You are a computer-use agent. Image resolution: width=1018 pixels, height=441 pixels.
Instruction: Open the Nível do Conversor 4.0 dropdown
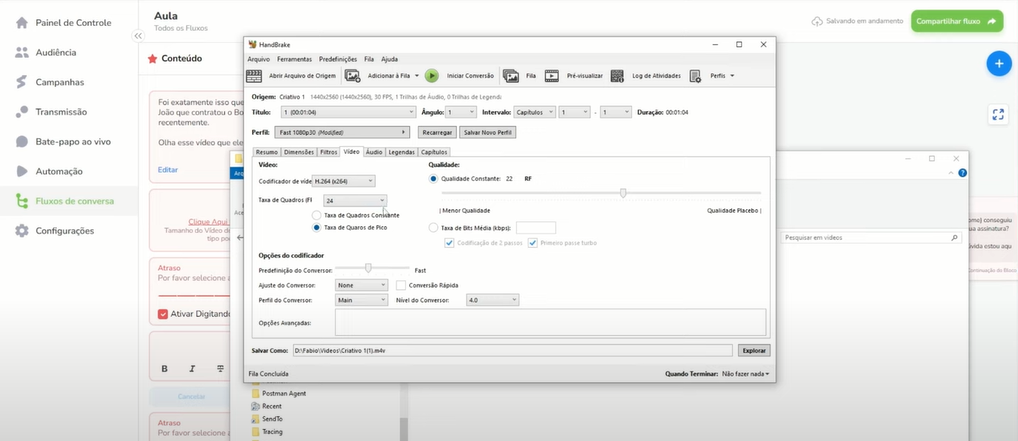[x=493, y=300]
